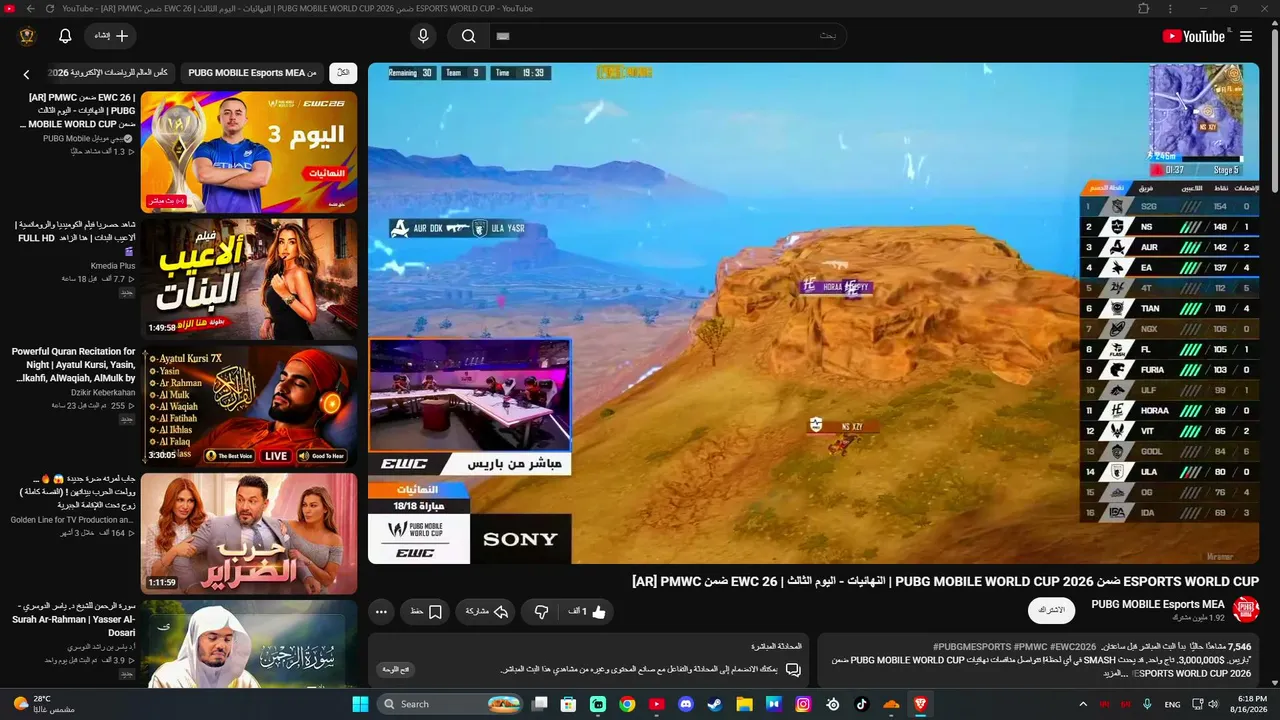Open the browser extensions puzzle icon

pos(1144,8)
